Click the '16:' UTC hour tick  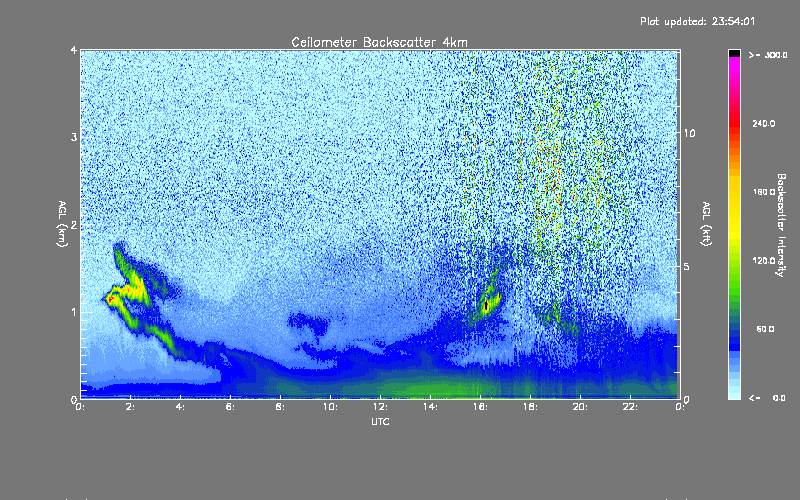coord(481,407)
